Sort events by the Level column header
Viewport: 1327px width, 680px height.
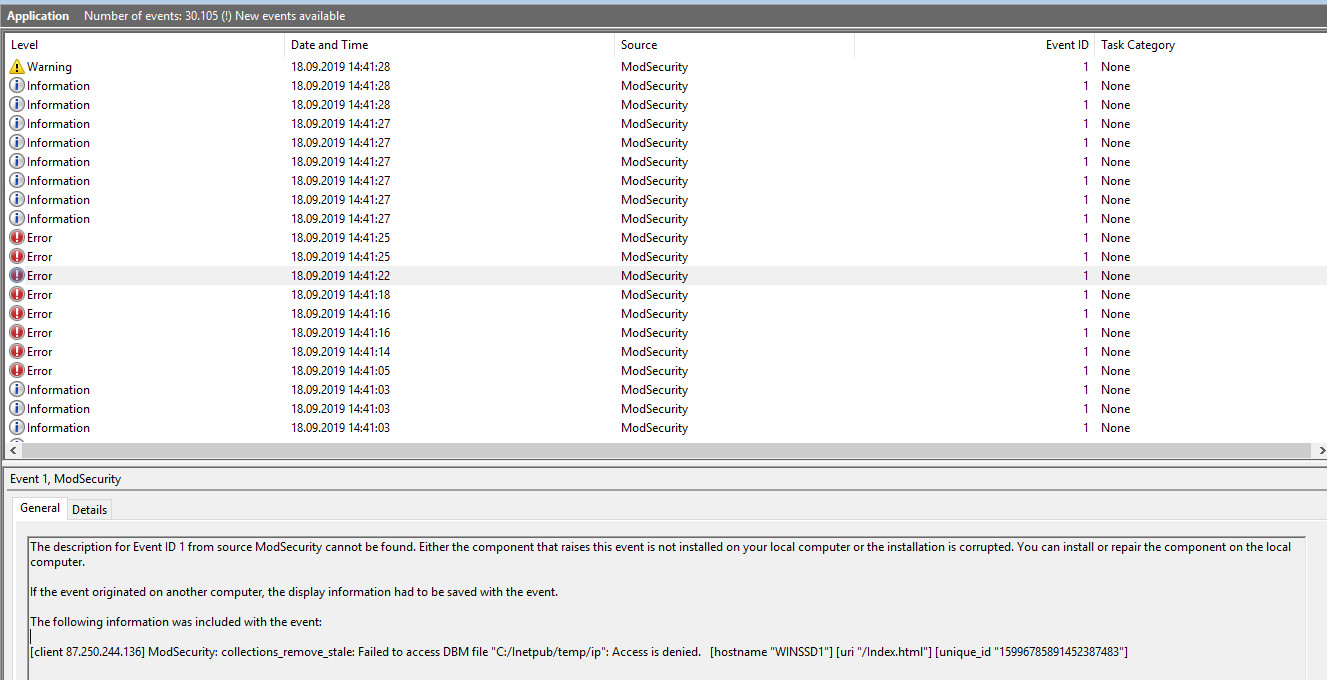[x=145, y=45]
